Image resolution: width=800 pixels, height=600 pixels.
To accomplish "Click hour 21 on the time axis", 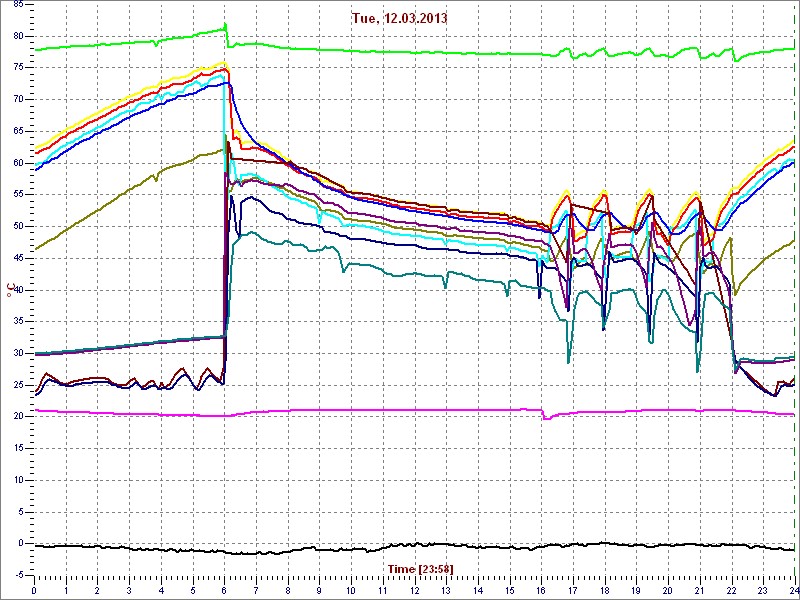I will (x=699, y=590).
